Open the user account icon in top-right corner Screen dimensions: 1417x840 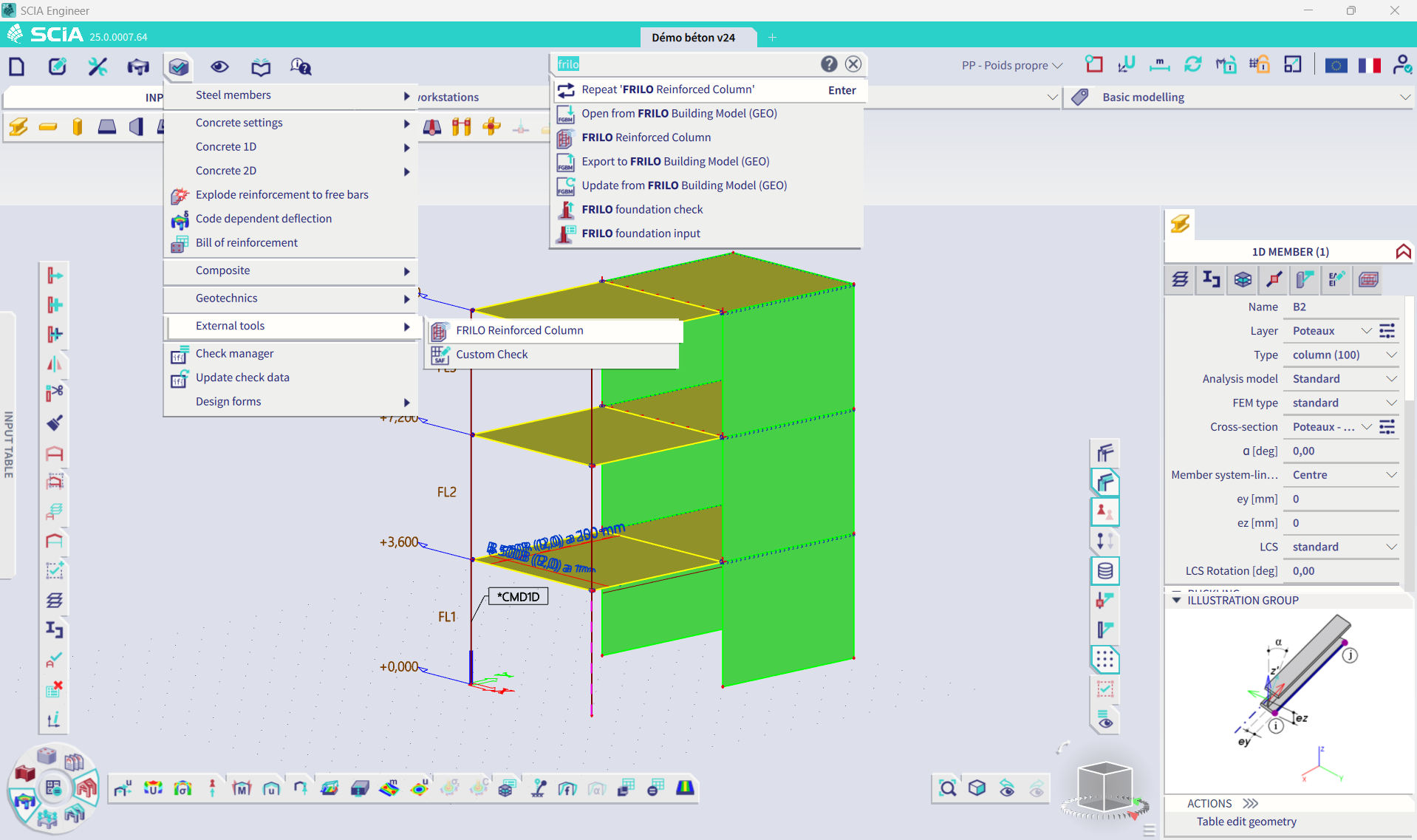(1402, 65)
